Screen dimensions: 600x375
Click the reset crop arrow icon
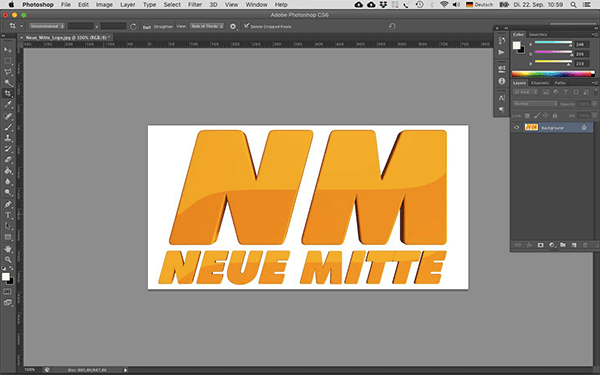(392, 26)
